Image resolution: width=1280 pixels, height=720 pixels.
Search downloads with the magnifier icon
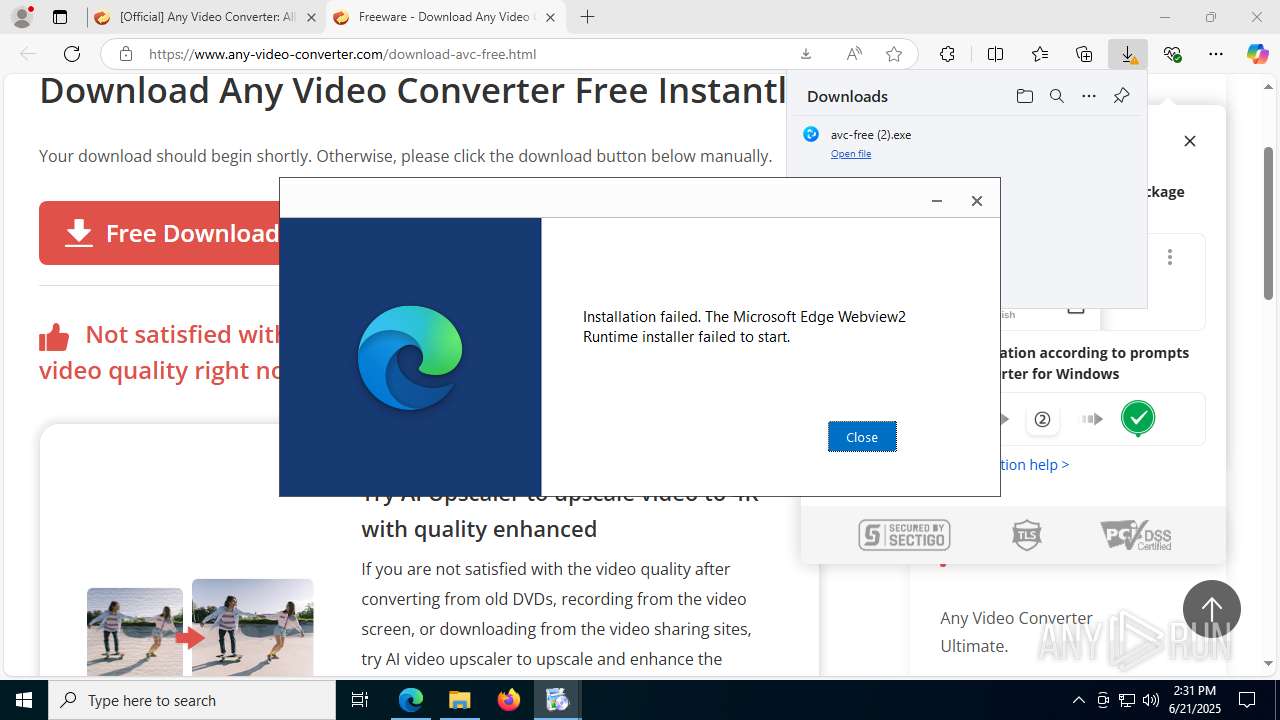[1056, 96]
